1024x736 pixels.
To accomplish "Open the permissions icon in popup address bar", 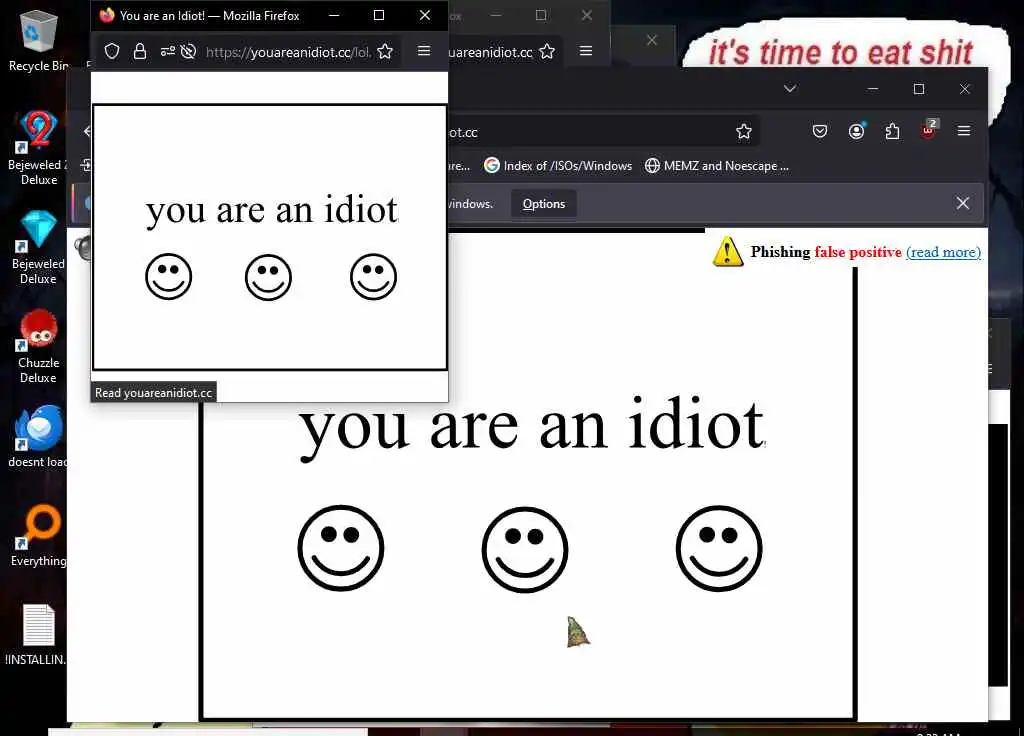I will (168, 52).
